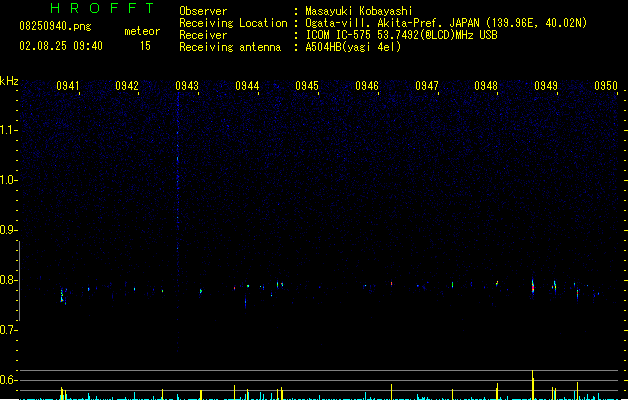Click the Observer field label
629x400 pixels.
tap(203, 11)
